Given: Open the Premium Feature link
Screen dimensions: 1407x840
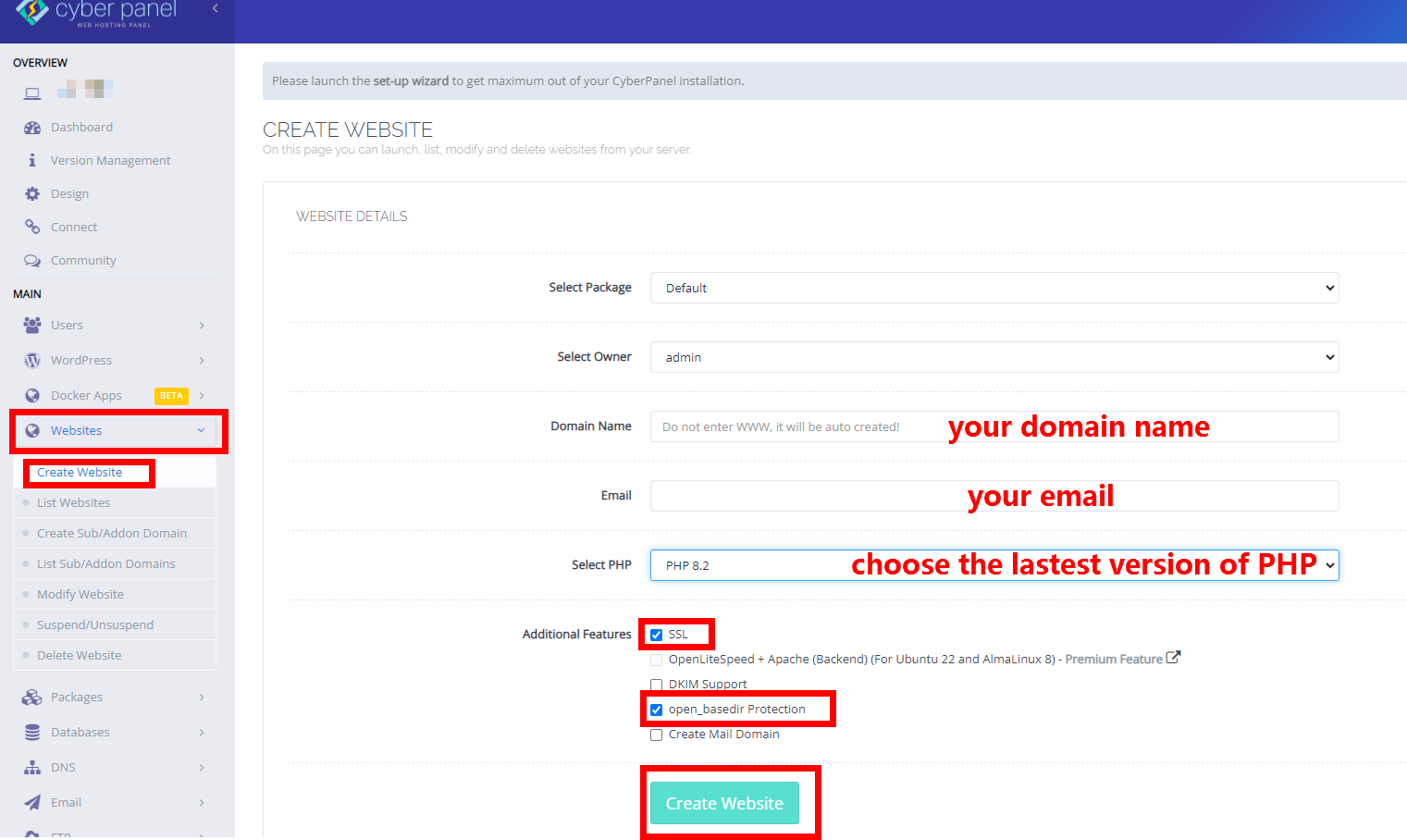Looking at the screenshot, I should pyautogui.click(x=1114, y=660).
